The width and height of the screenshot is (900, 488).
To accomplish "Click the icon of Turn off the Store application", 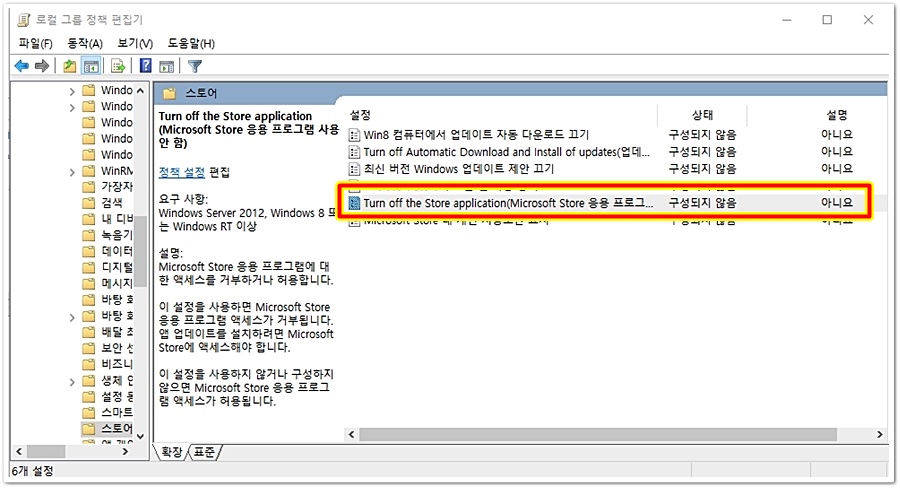I will tap(354, 203).
